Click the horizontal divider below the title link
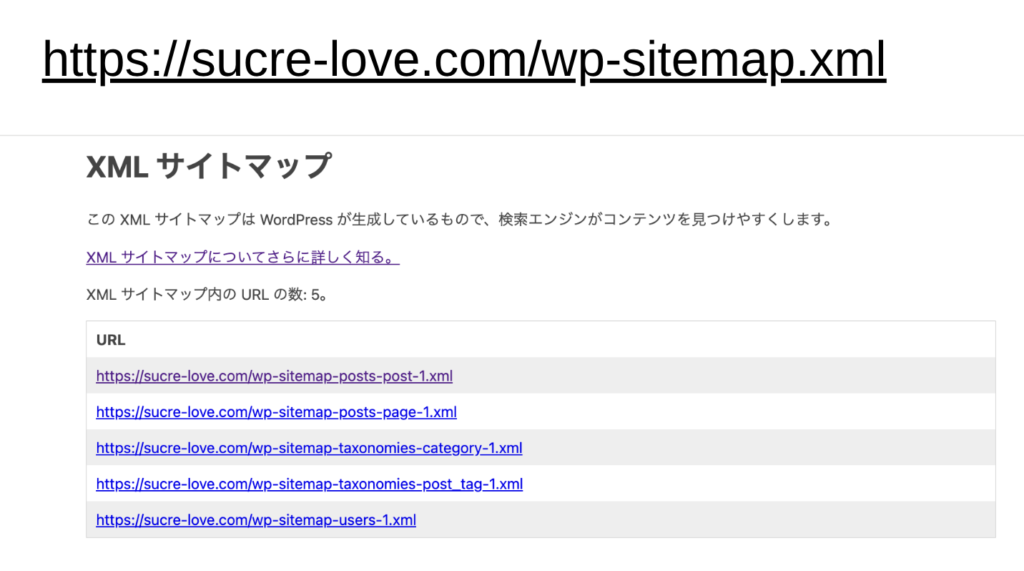Viewport: 1024px width, 571px height. (512, 135)
